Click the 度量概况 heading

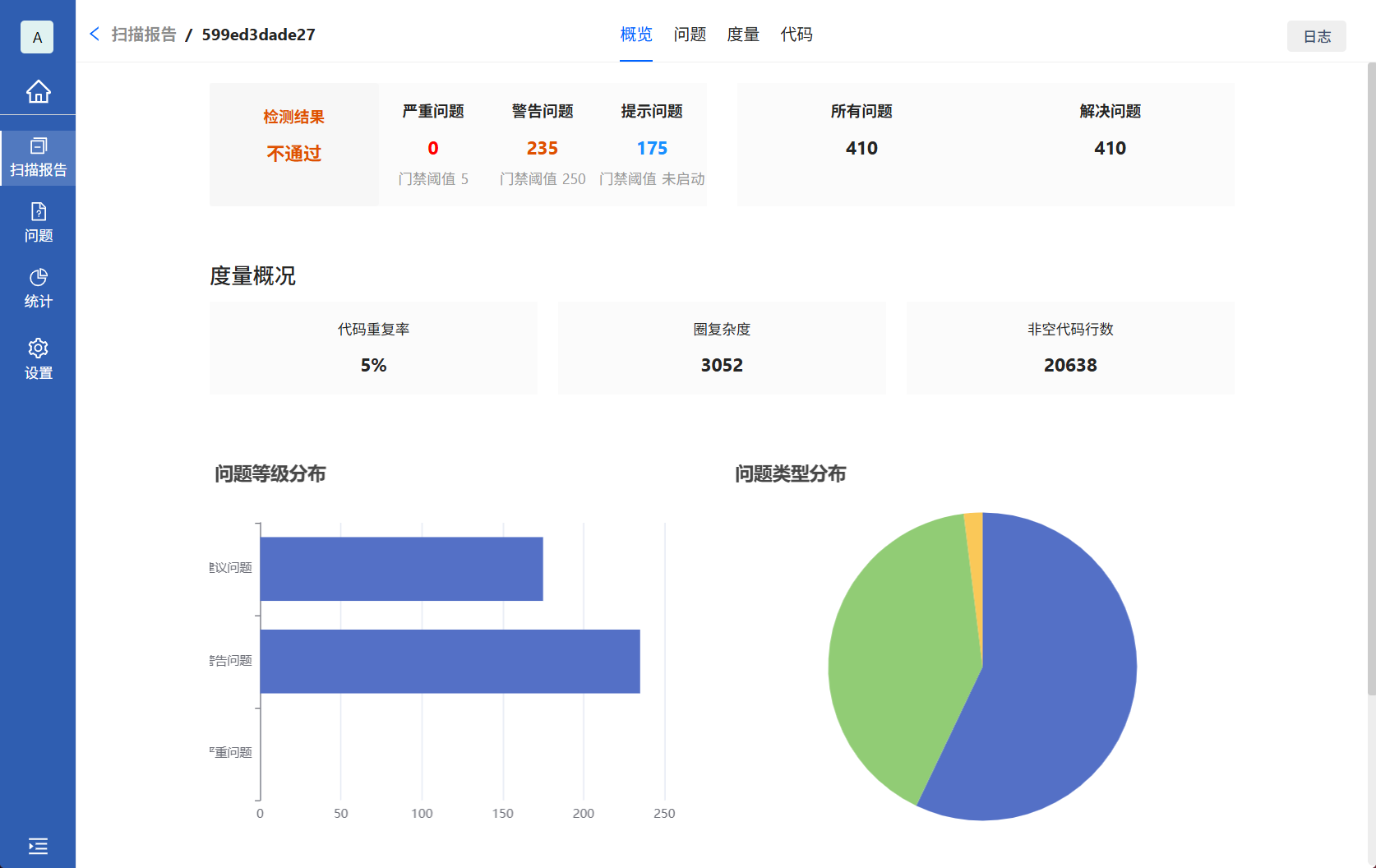[252, 276]
